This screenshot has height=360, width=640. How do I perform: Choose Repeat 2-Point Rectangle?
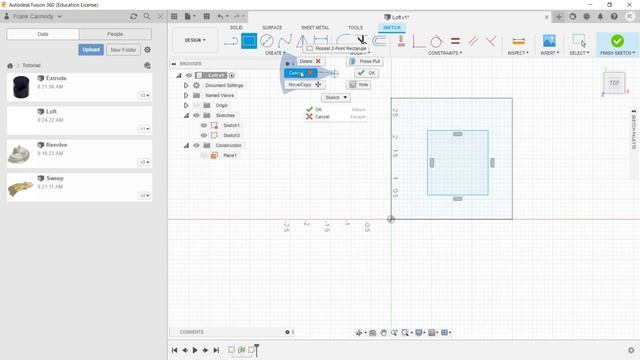coord(336,48)
